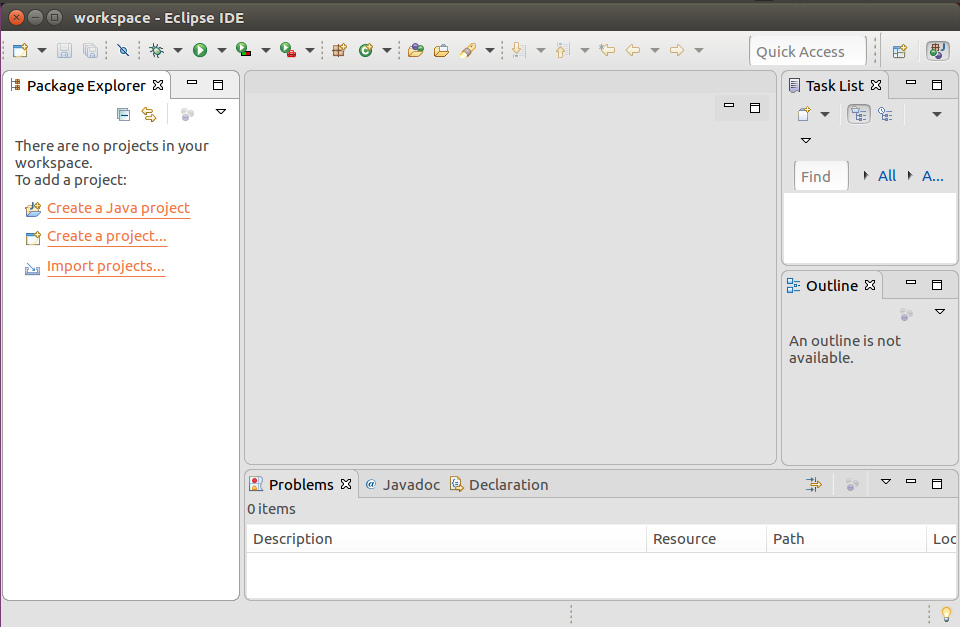
Task: Create a new task in Task List
Action: point(803,113)
